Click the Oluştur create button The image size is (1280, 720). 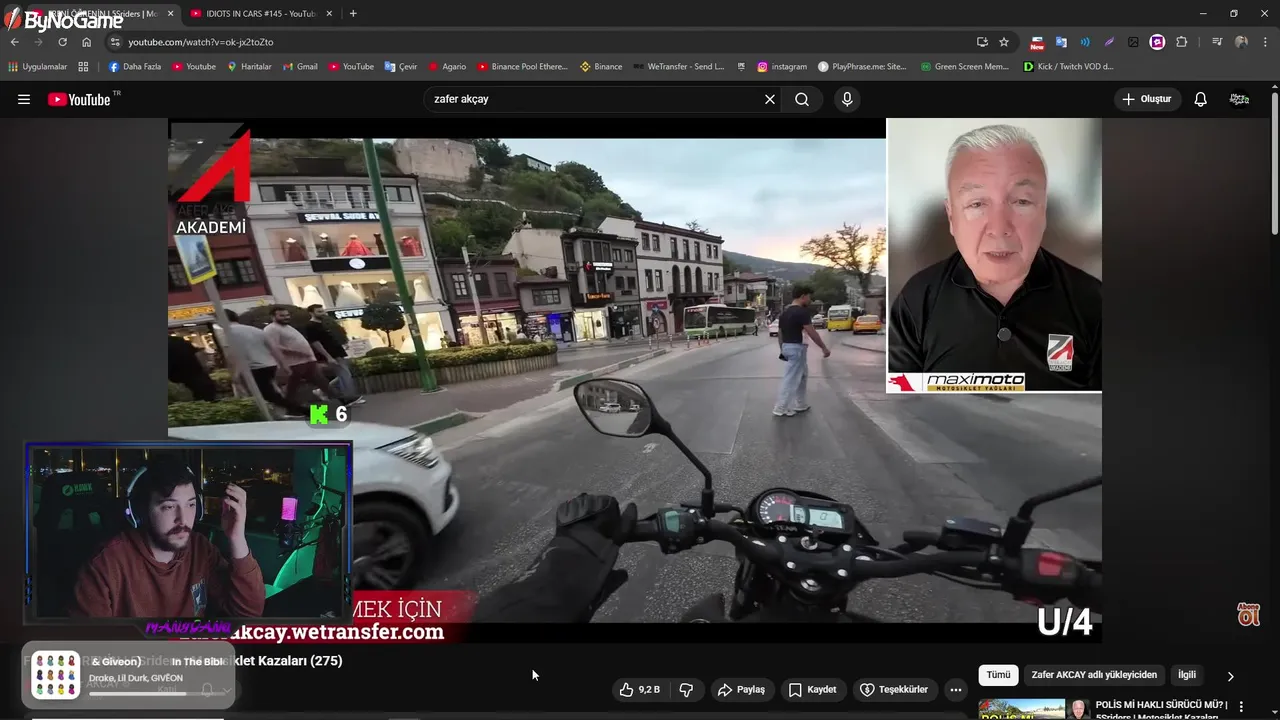(x=1147, y=99)
